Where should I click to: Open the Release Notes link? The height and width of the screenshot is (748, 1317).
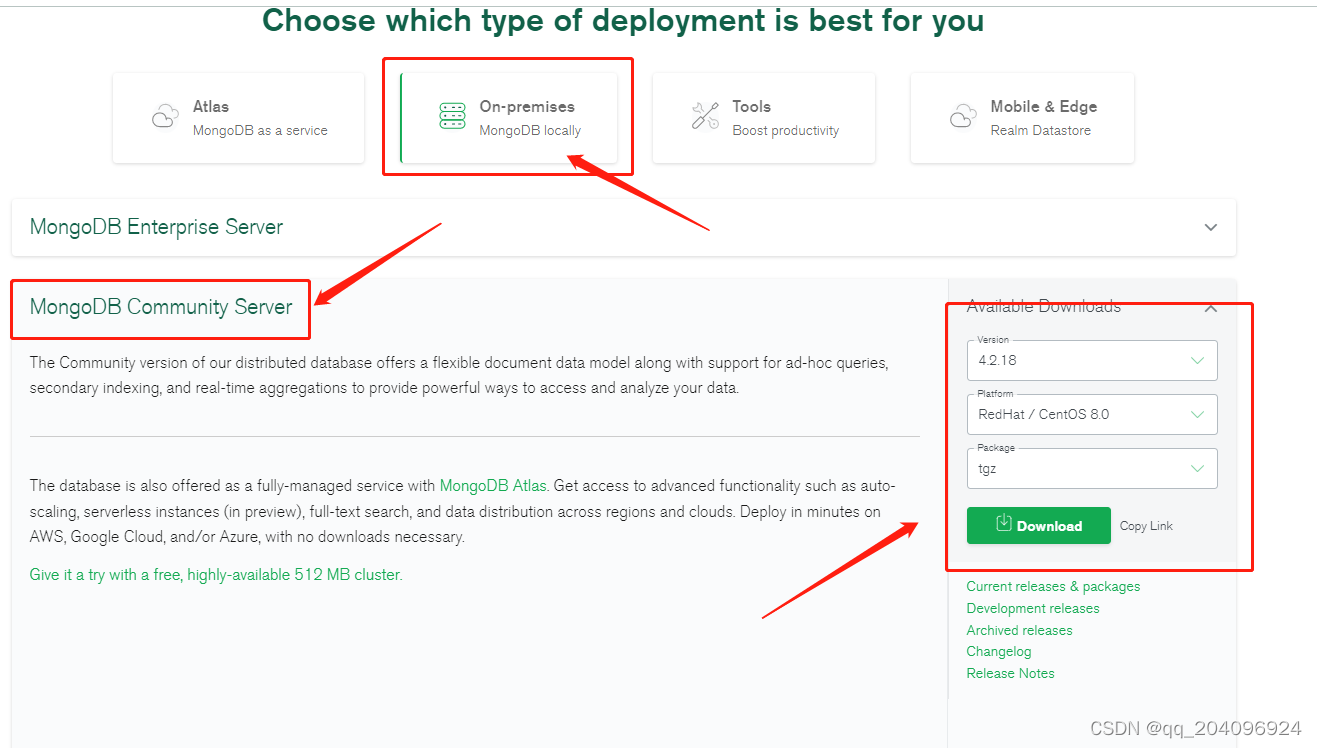pyautogui.click(x=1010, y=673)
